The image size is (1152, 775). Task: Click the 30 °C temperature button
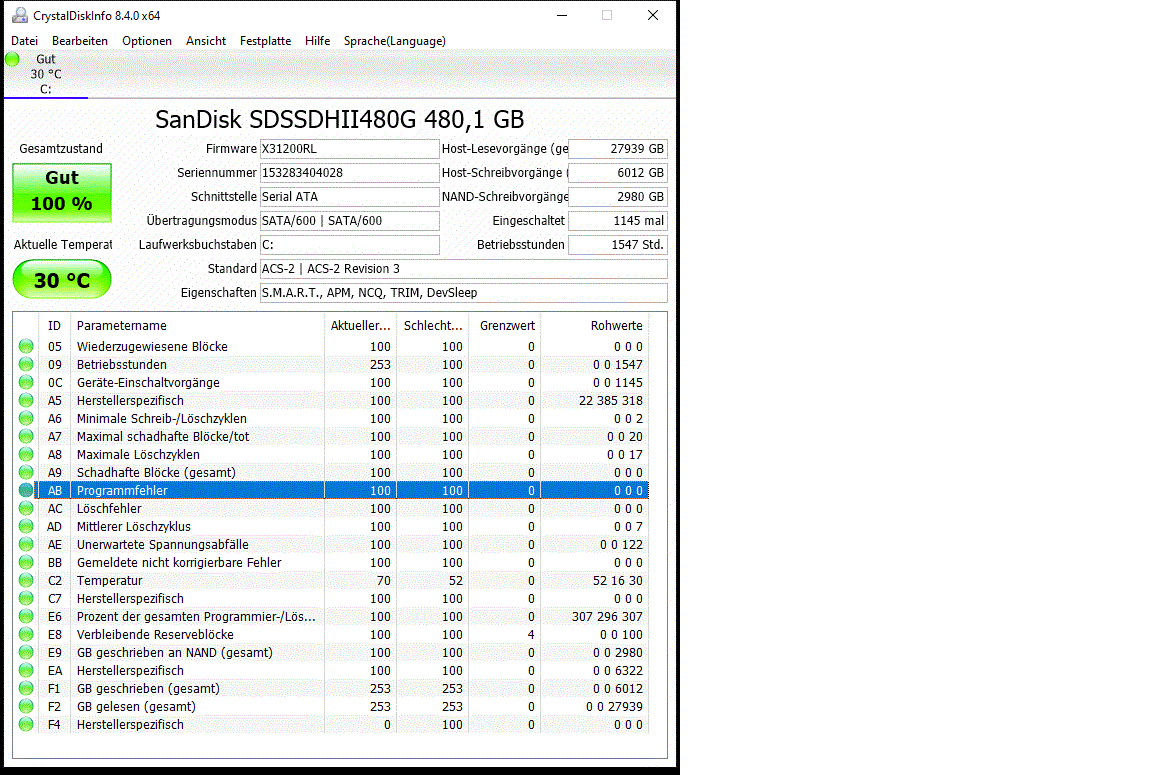[x=62, y=280]
